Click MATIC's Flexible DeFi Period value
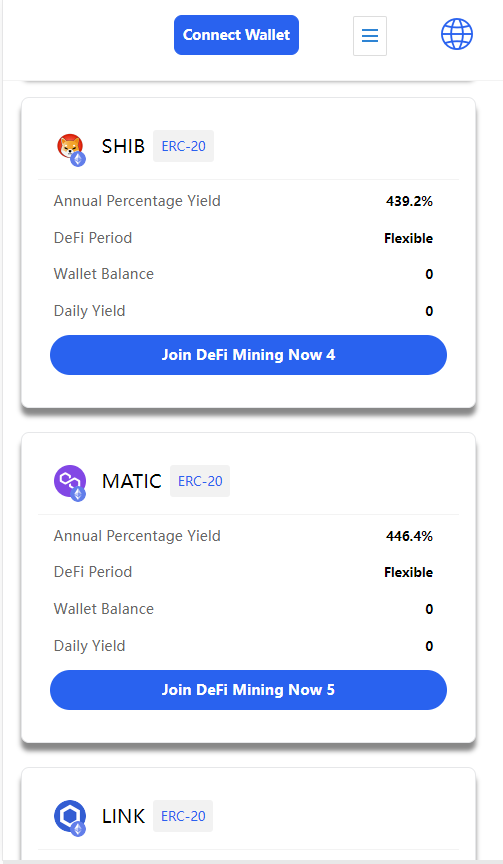Screen dimensions: 503x864 click(x=408, y=573)
